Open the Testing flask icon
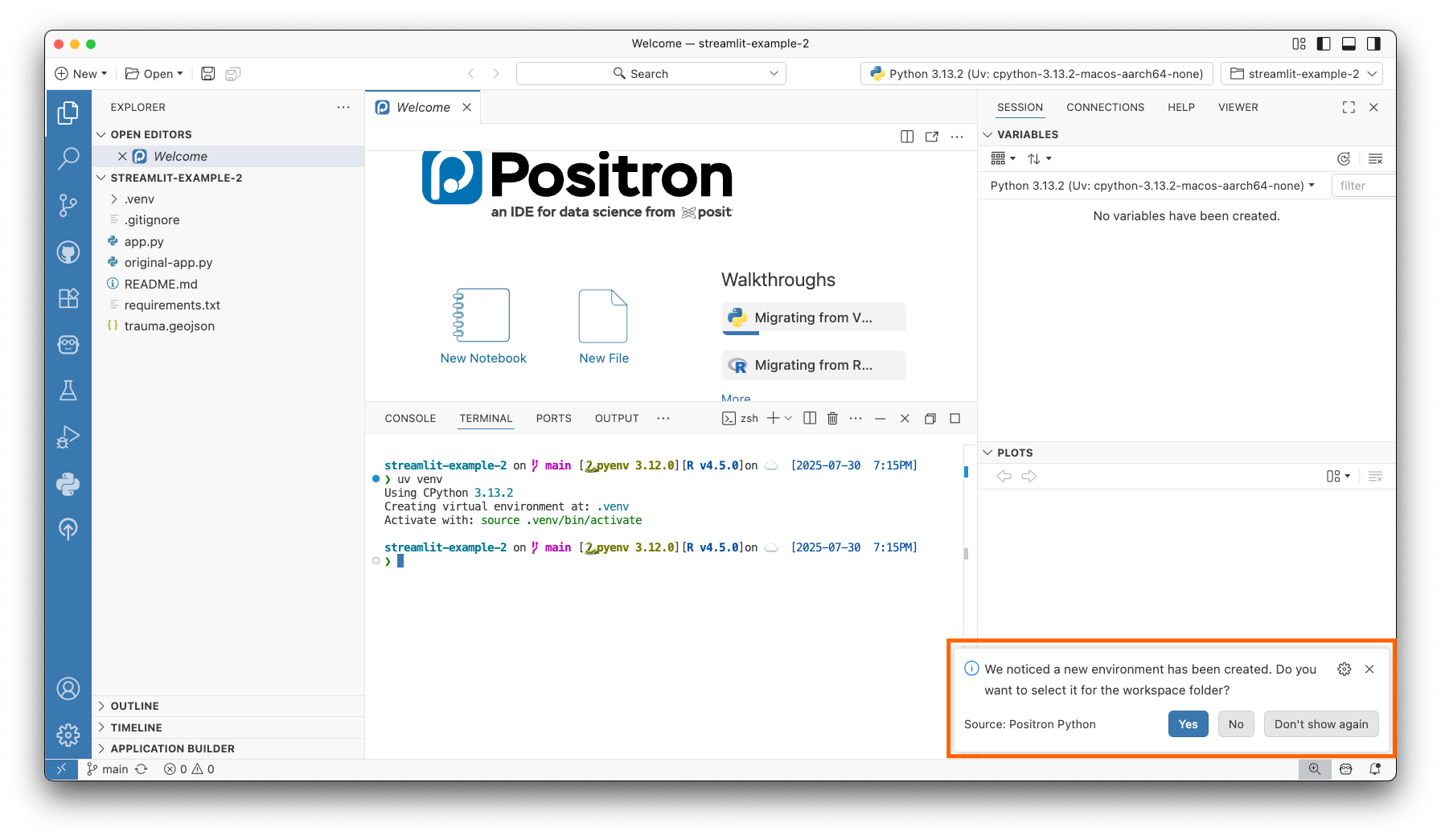The width and height of the screenshot is (1441, 840). click(68, 391)
